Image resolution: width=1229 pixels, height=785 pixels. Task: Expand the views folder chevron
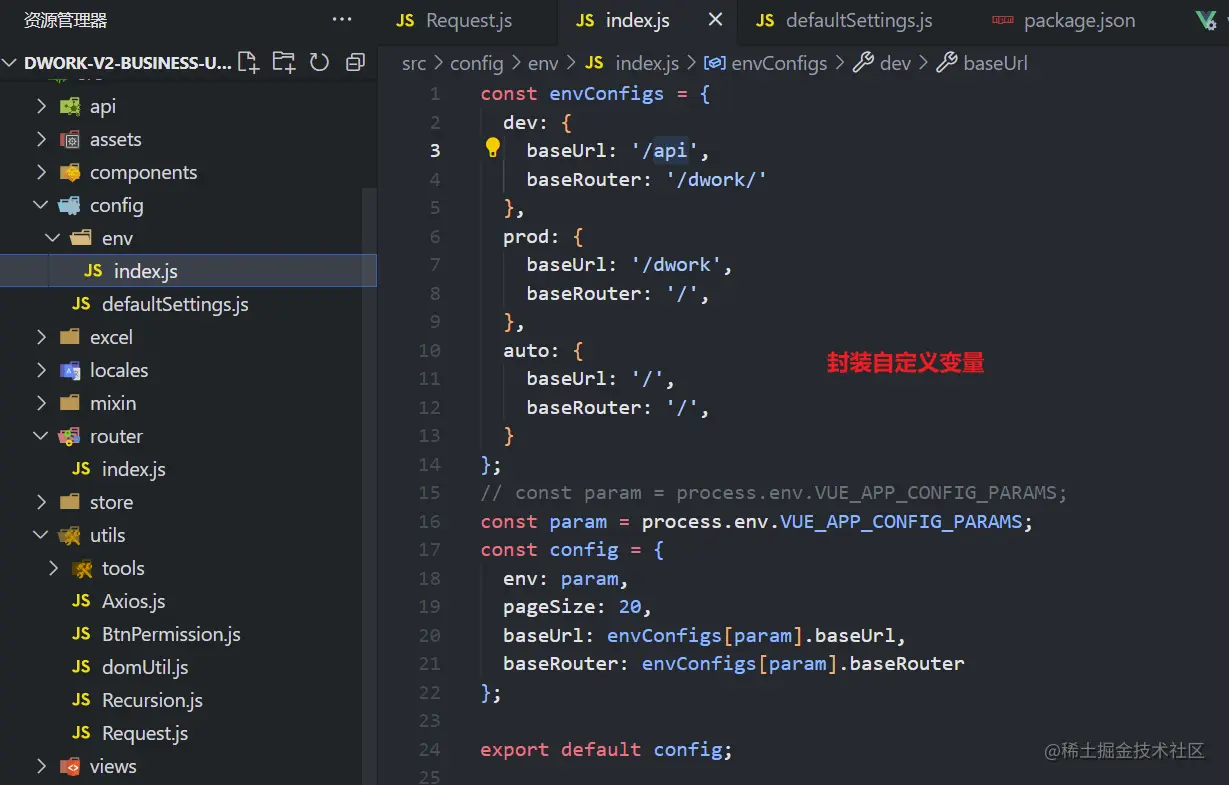41,766
